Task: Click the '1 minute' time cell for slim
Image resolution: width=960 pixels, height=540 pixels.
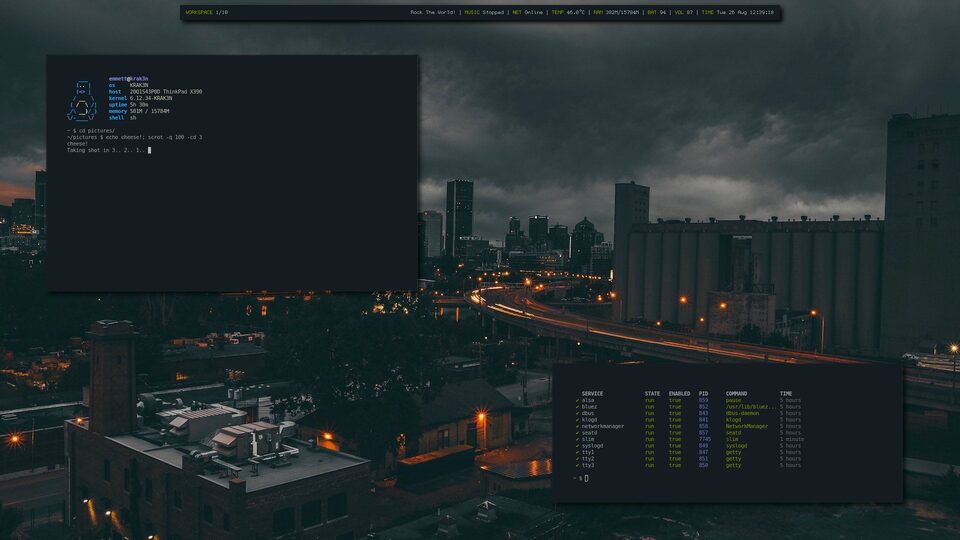Action: (x=792, y=439)
